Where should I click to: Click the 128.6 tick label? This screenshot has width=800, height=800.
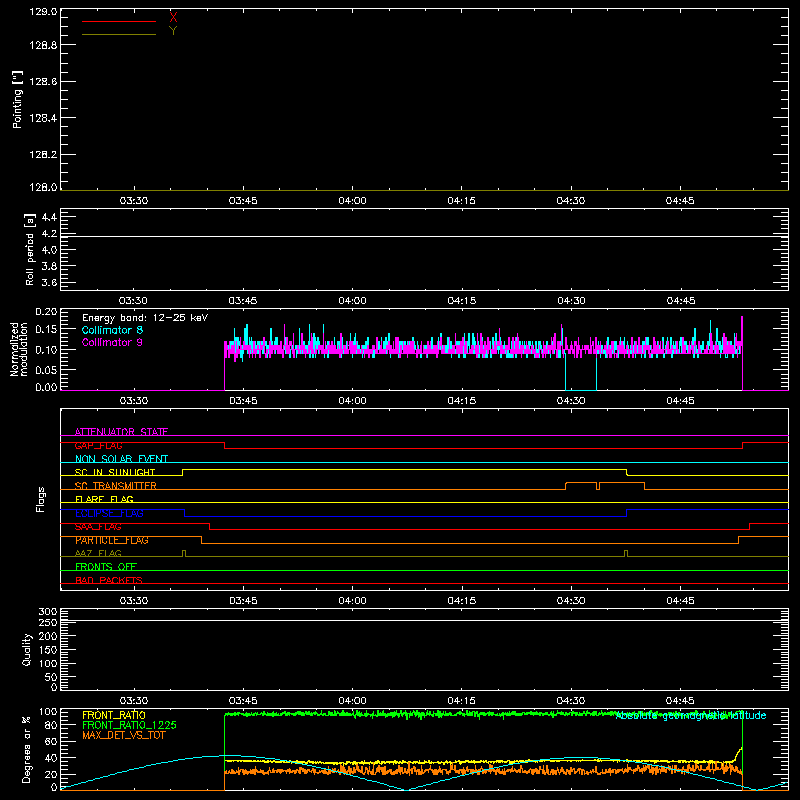[x=43, y=82]
